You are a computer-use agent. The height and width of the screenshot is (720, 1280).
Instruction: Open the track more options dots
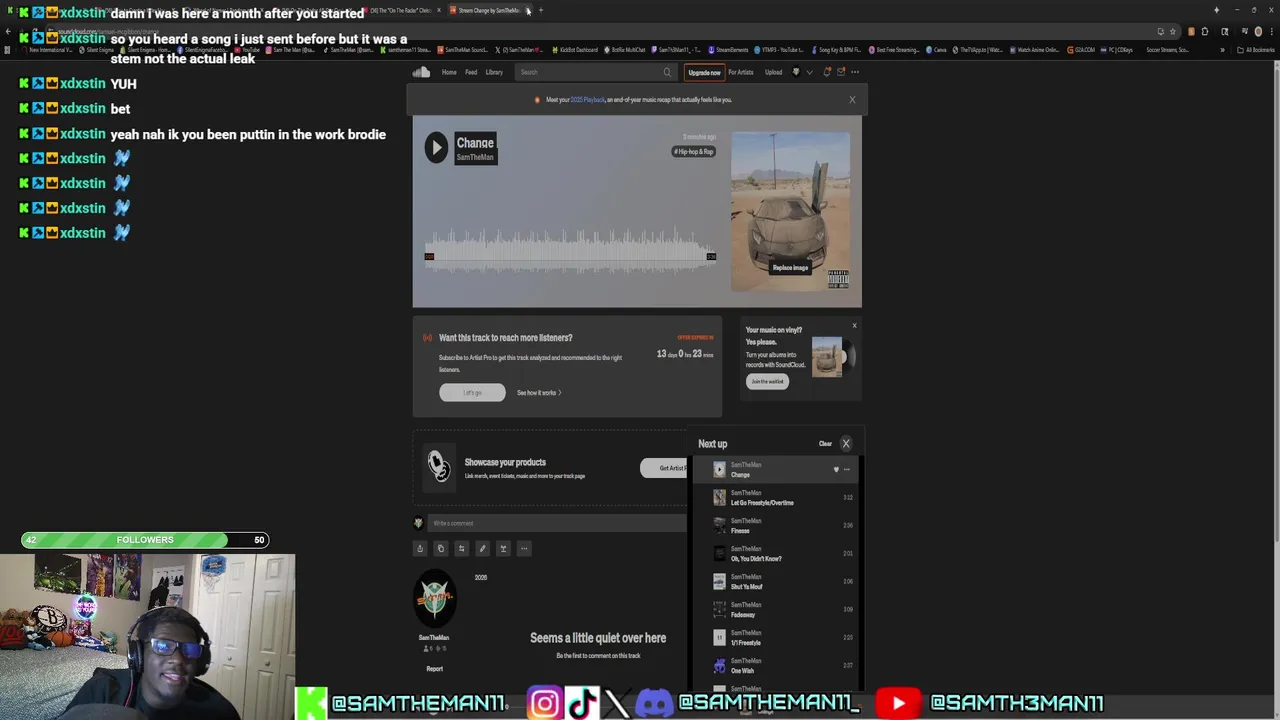pyautogui.click(x=524, y=548)
